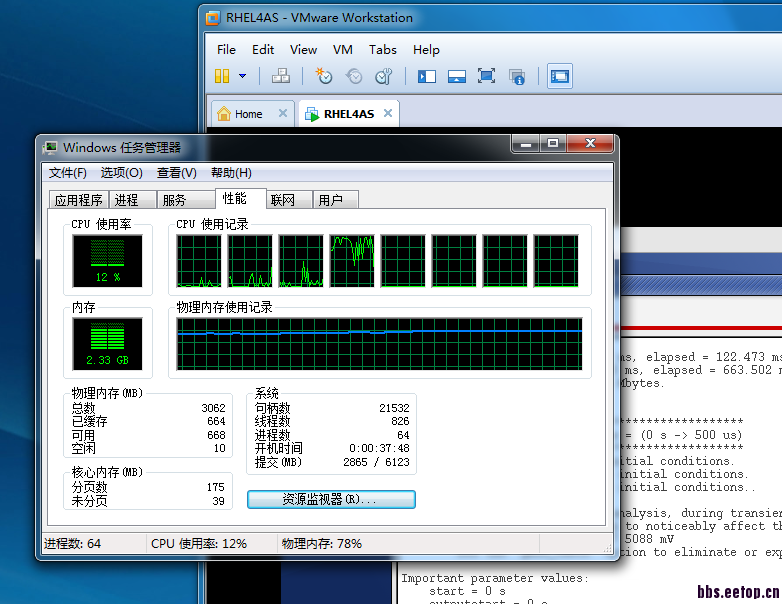This screenshot has height=604, width=782.
Task: Click the thumbnail bar toggle icon
Action: point(456,76)
